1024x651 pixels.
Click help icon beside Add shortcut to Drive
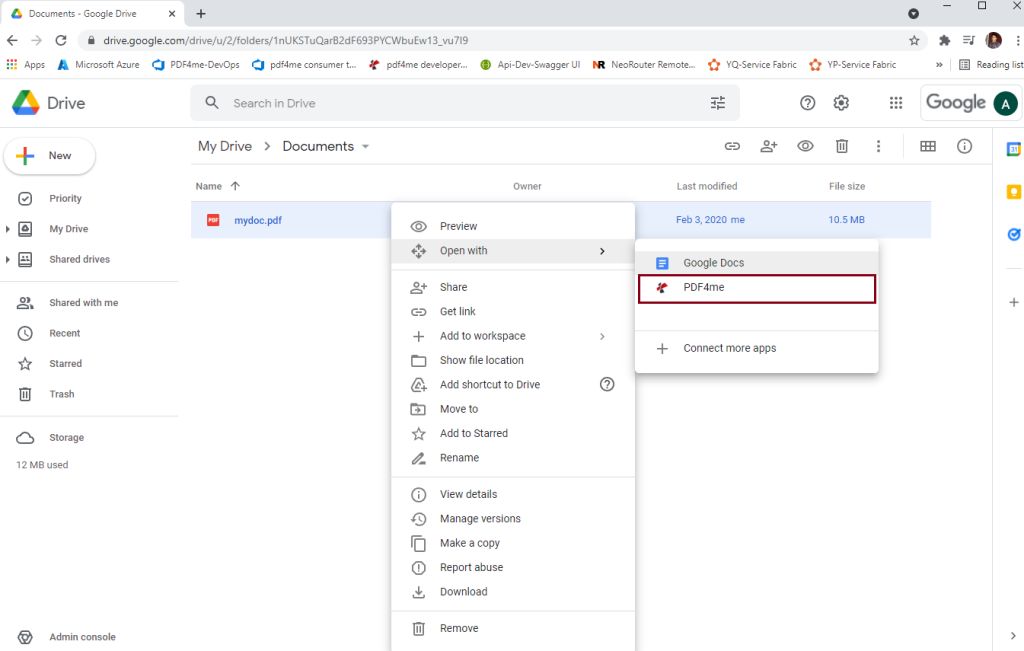pyautogui.click(x=607, y=385)
